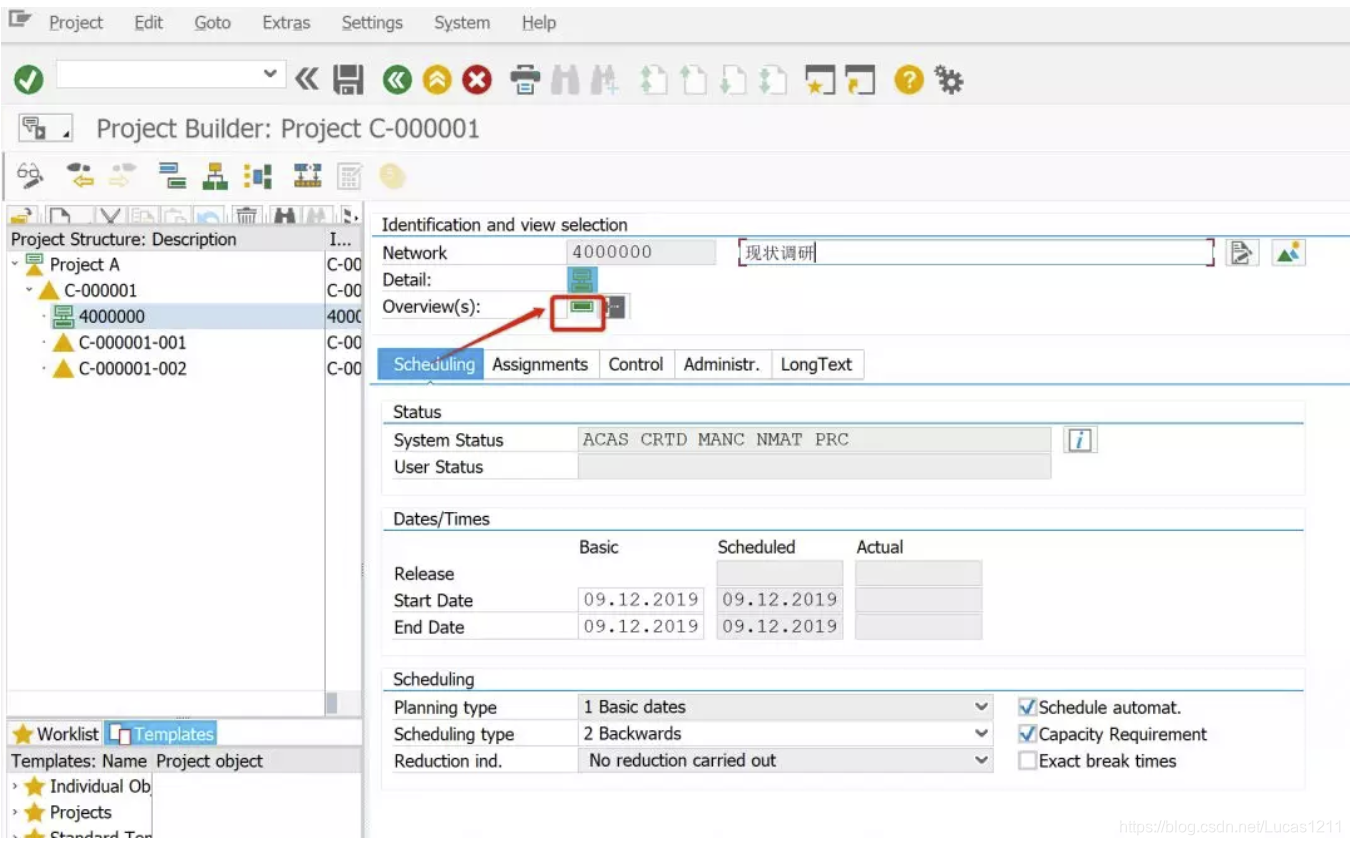Click the trash delete icon above project tree
Screen dimensions: 1350x845
click(246, 216)
